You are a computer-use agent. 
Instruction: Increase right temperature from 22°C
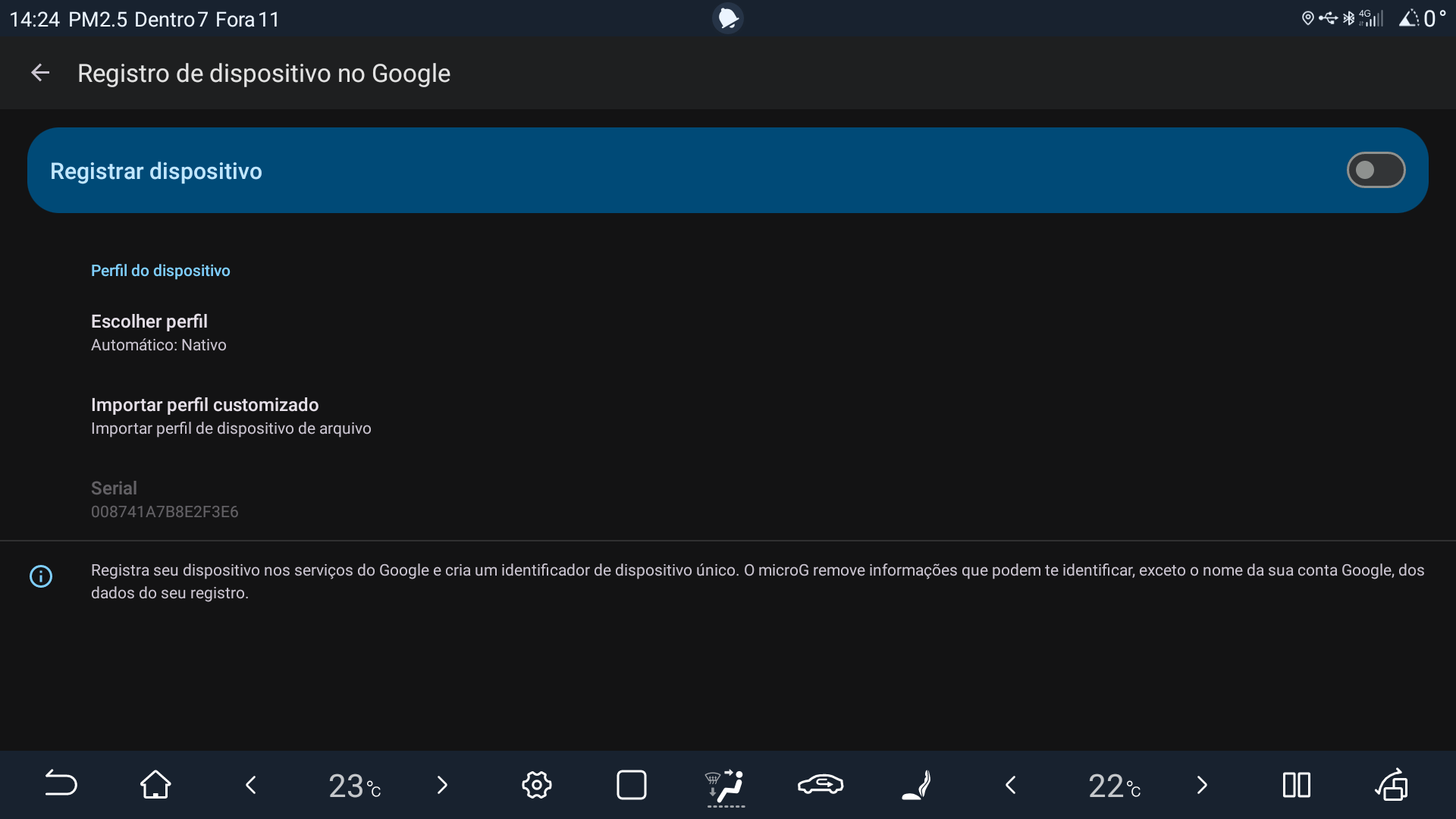1202,784
